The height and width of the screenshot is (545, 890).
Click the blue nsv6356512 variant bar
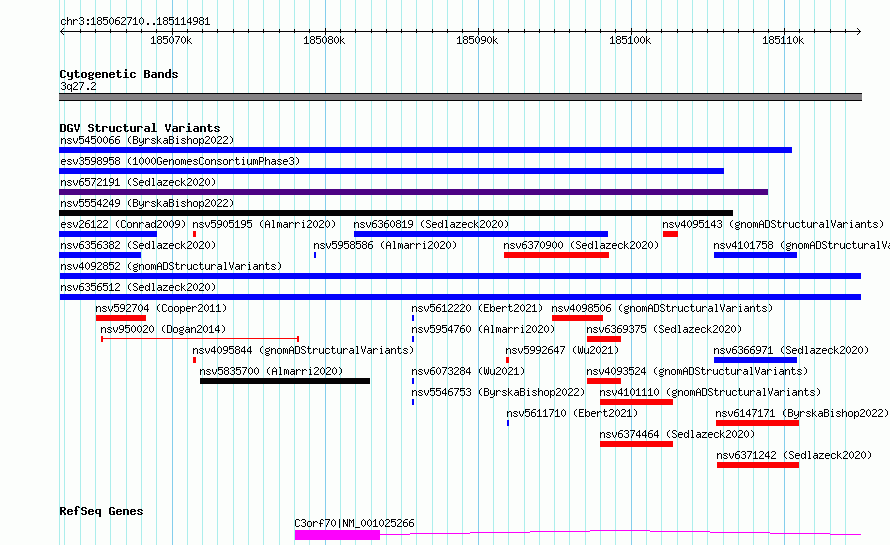pyautogui.click(x=460, y=297)
